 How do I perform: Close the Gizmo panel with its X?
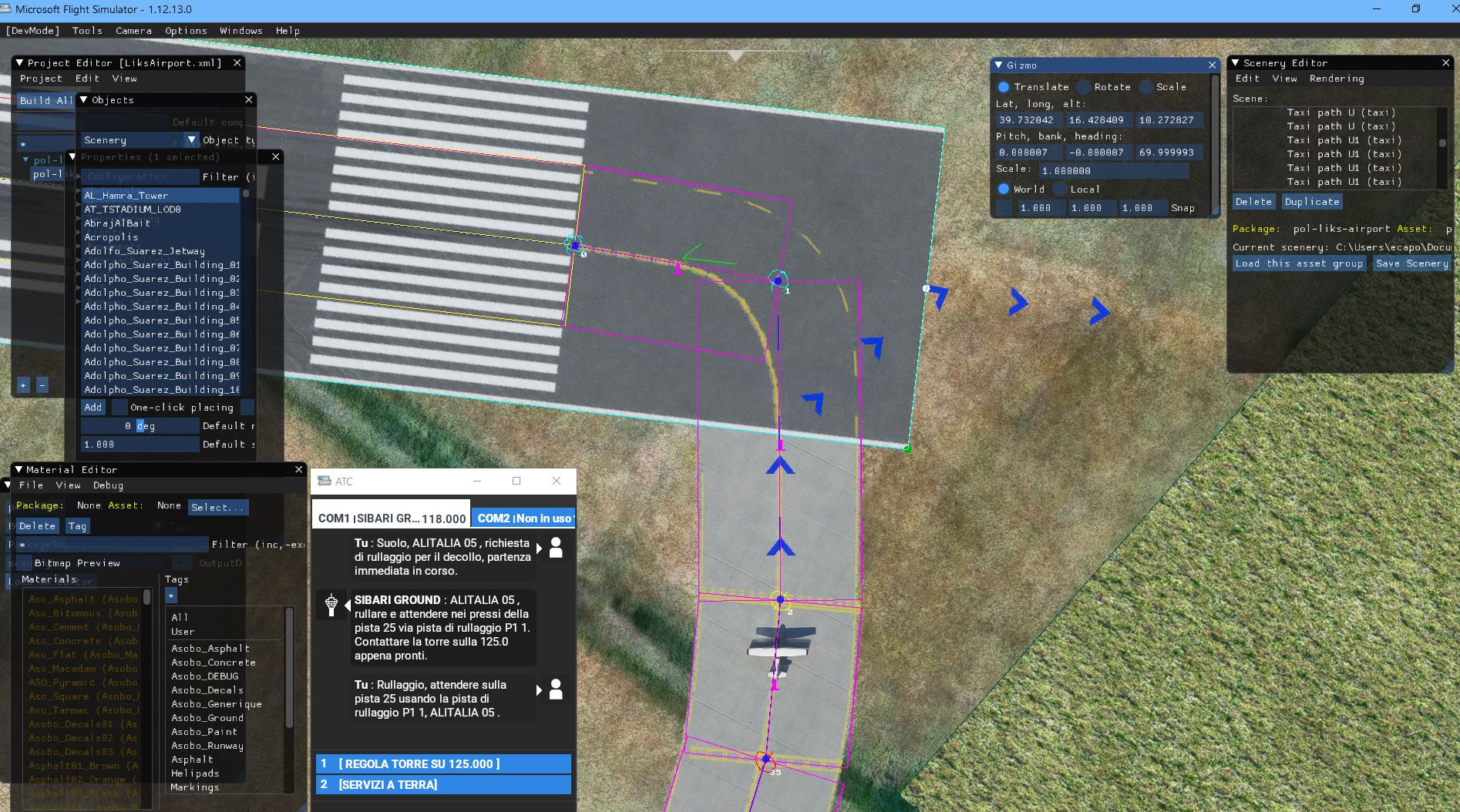[x=1212, y=65]
